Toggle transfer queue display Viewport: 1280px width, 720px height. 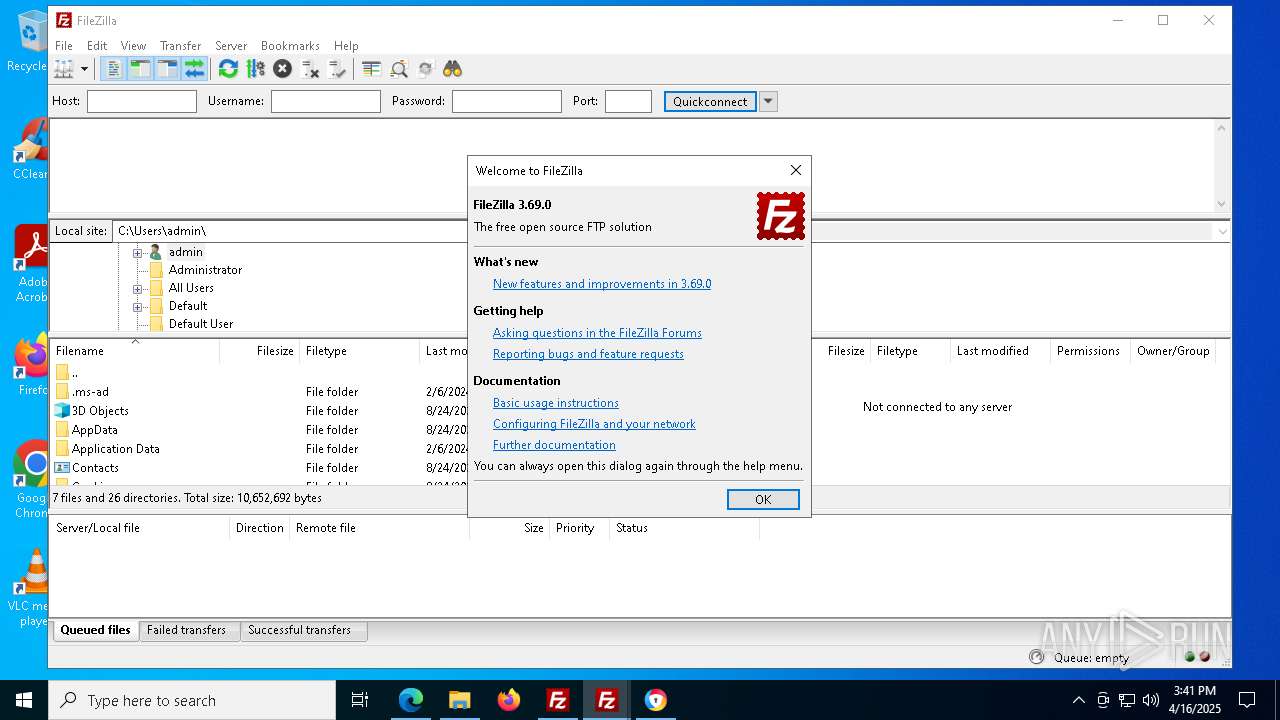pos(194,69)
